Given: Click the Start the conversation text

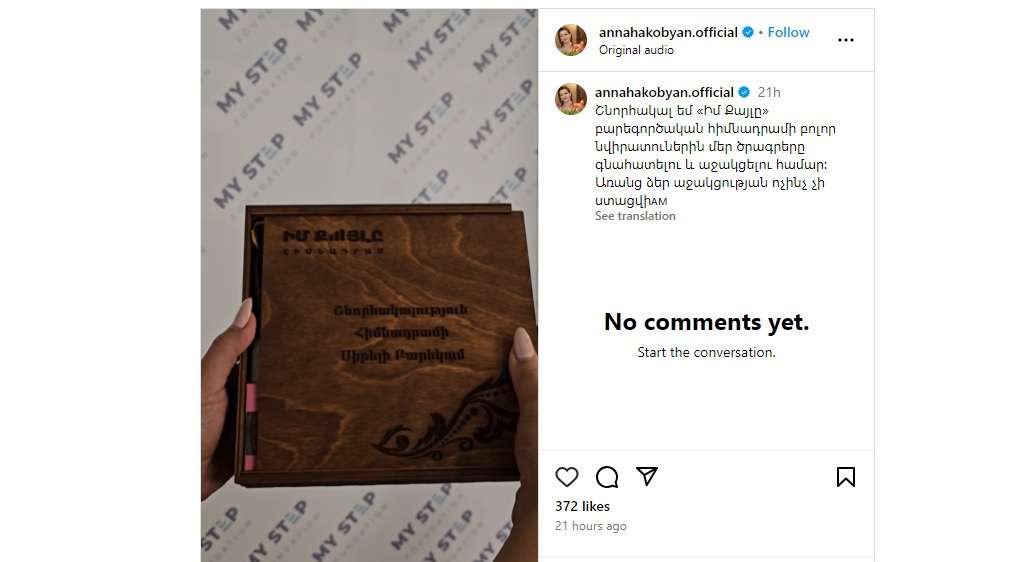Looking at the screenshot, I should tap(706, 352).
